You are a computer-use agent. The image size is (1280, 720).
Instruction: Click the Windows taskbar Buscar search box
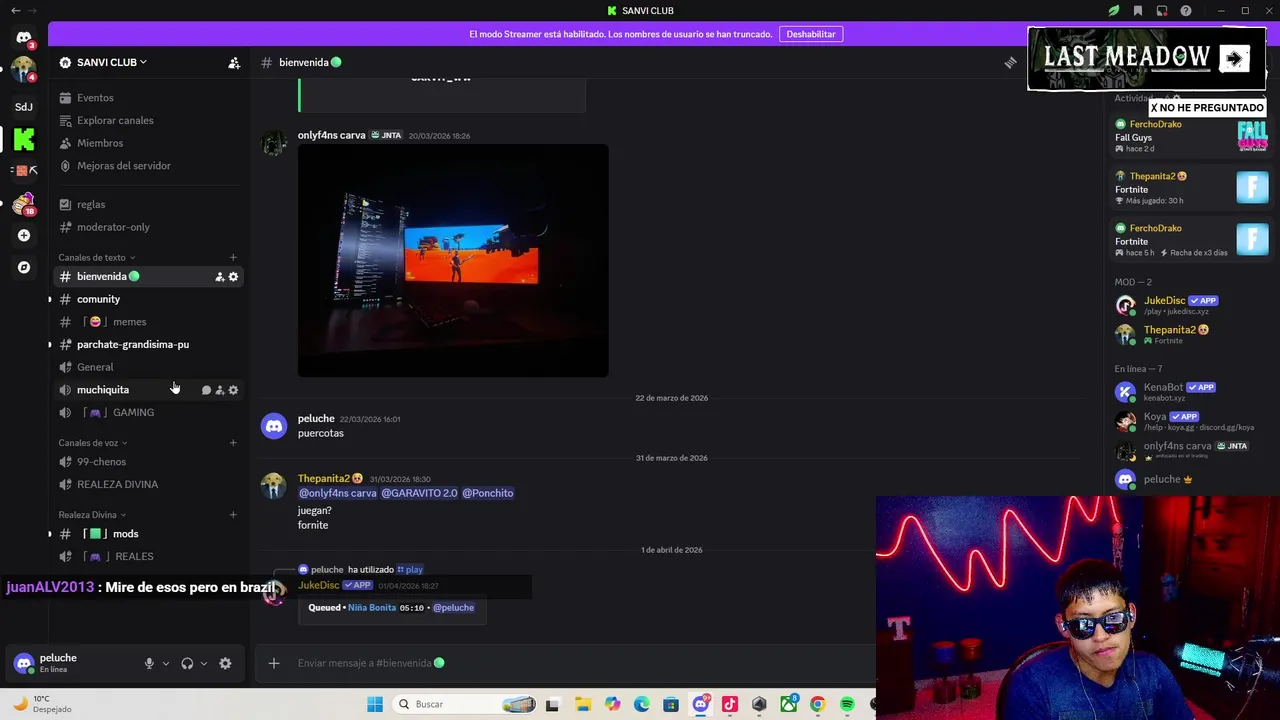point(464,704)
